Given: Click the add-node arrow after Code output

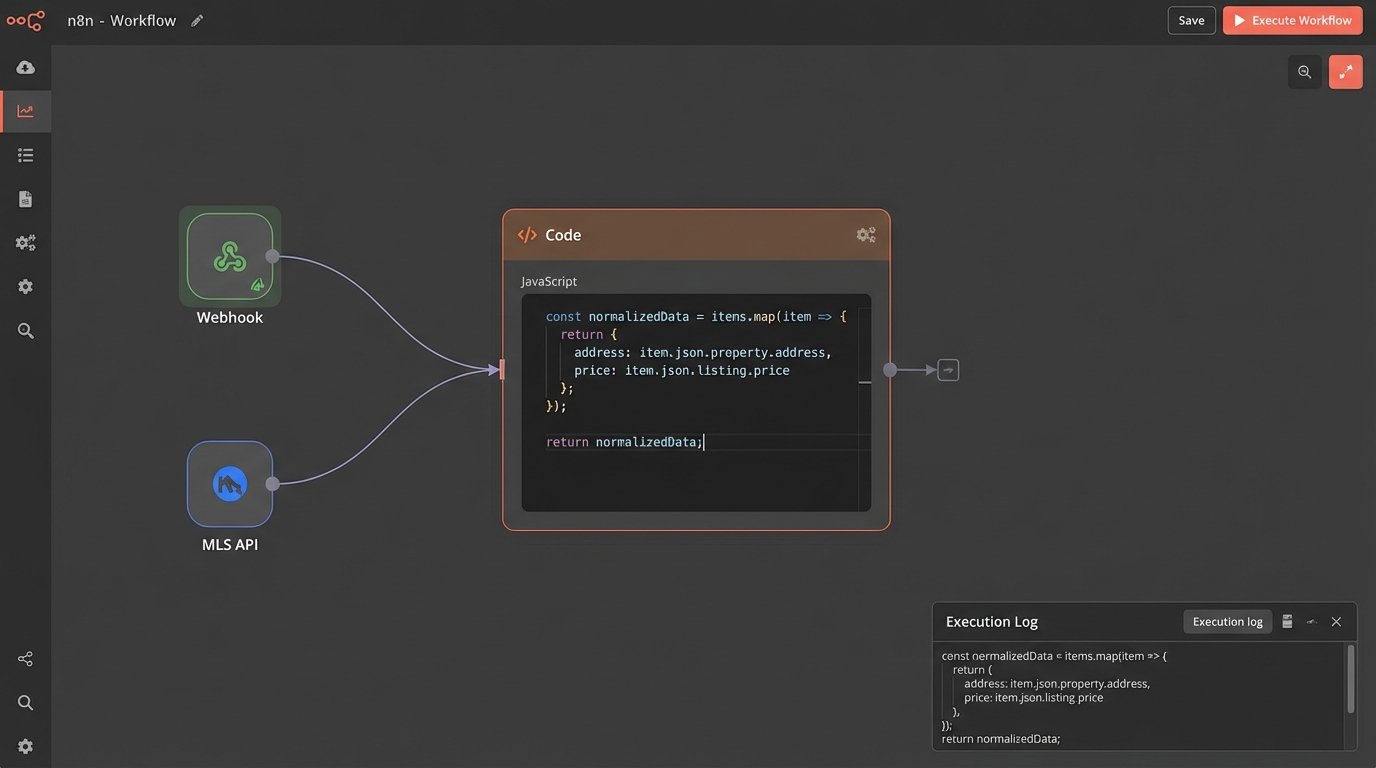Looking at the screenshot, I should [948, 370].
